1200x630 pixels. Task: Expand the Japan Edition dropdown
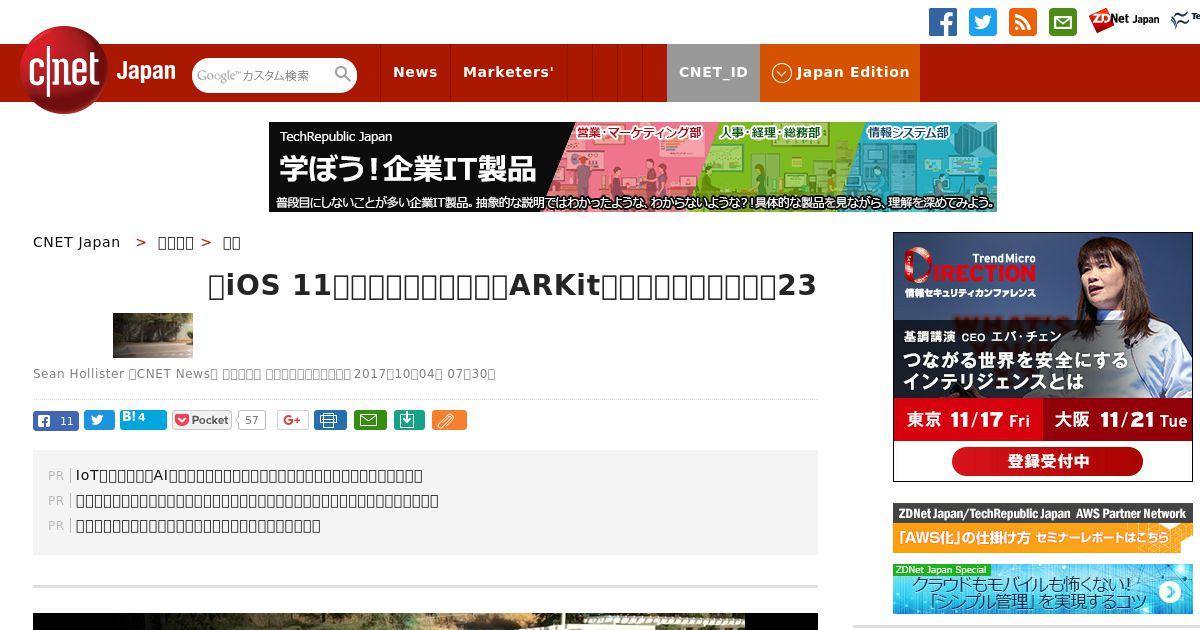(x=840, y=72)
